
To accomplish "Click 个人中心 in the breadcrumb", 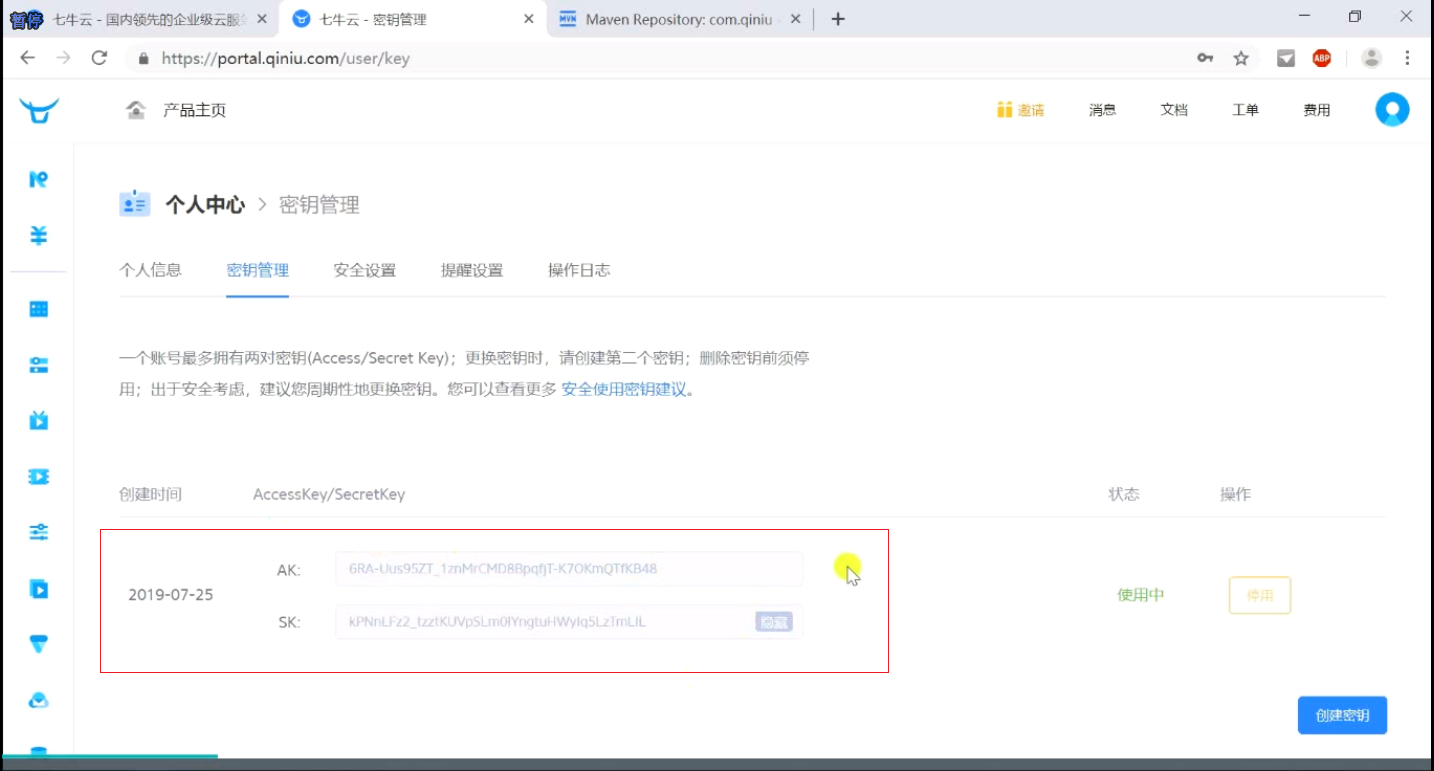I will 205,205.
